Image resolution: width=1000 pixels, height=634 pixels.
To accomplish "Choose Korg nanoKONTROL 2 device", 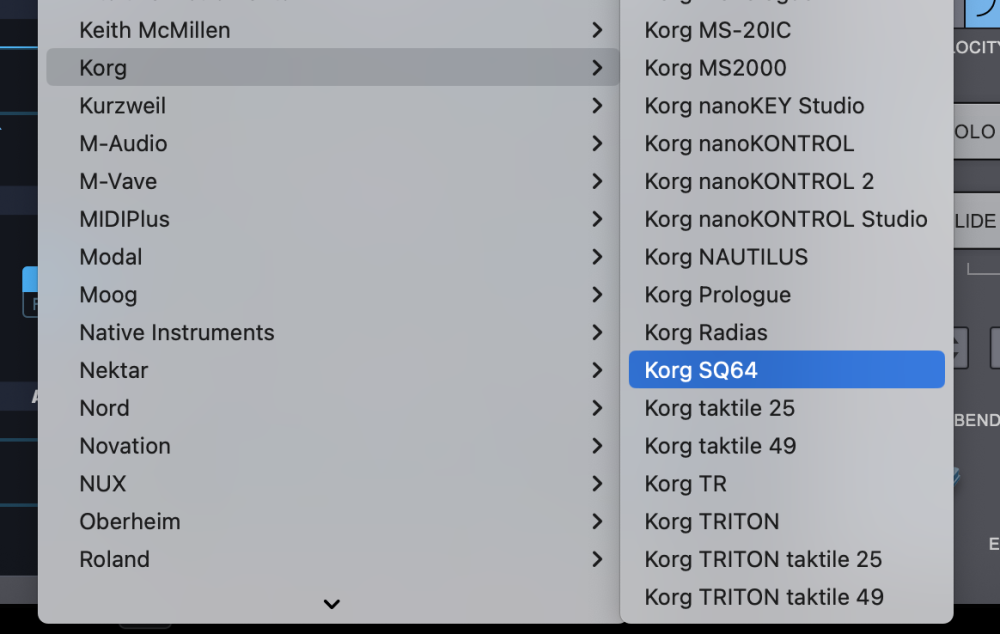I will tap(759, 181).
